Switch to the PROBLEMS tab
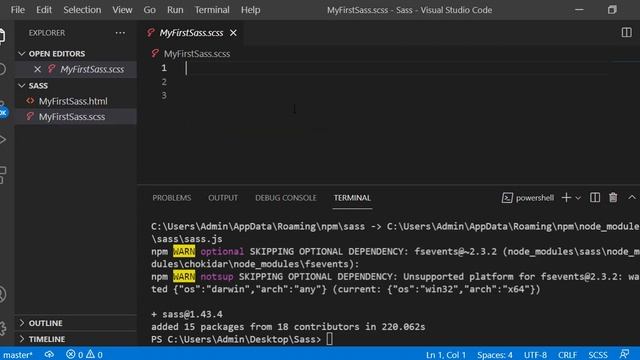The width and height of the screenshot is (640, 360). (x=171, y=198)
